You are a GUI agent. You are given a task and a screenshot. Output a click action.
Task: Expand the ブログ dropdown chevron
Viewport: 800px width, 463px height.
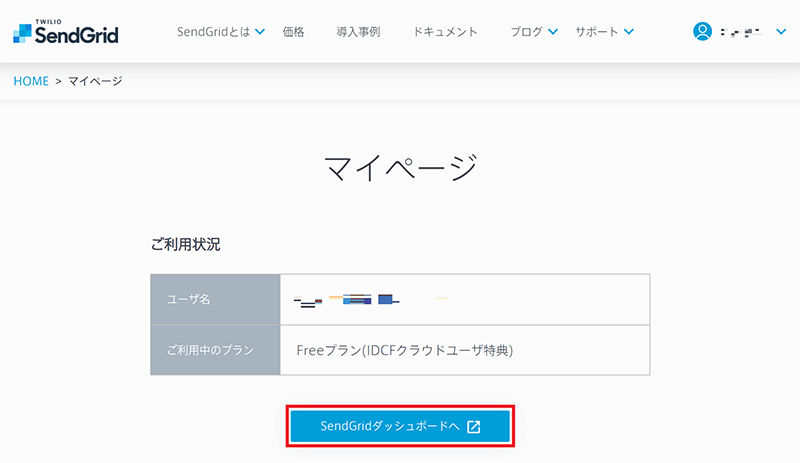click(553, 32)
